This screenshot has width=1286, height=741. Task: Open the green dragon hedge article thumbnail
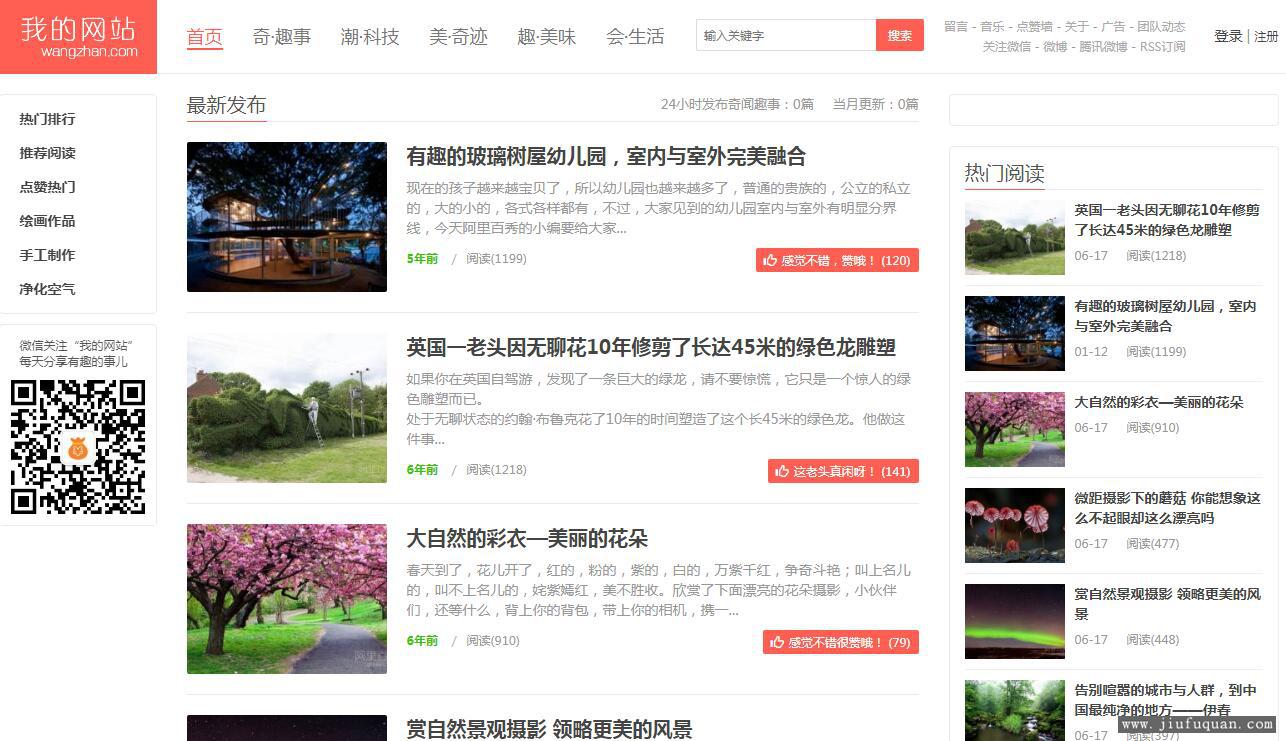tap(287, 408)
